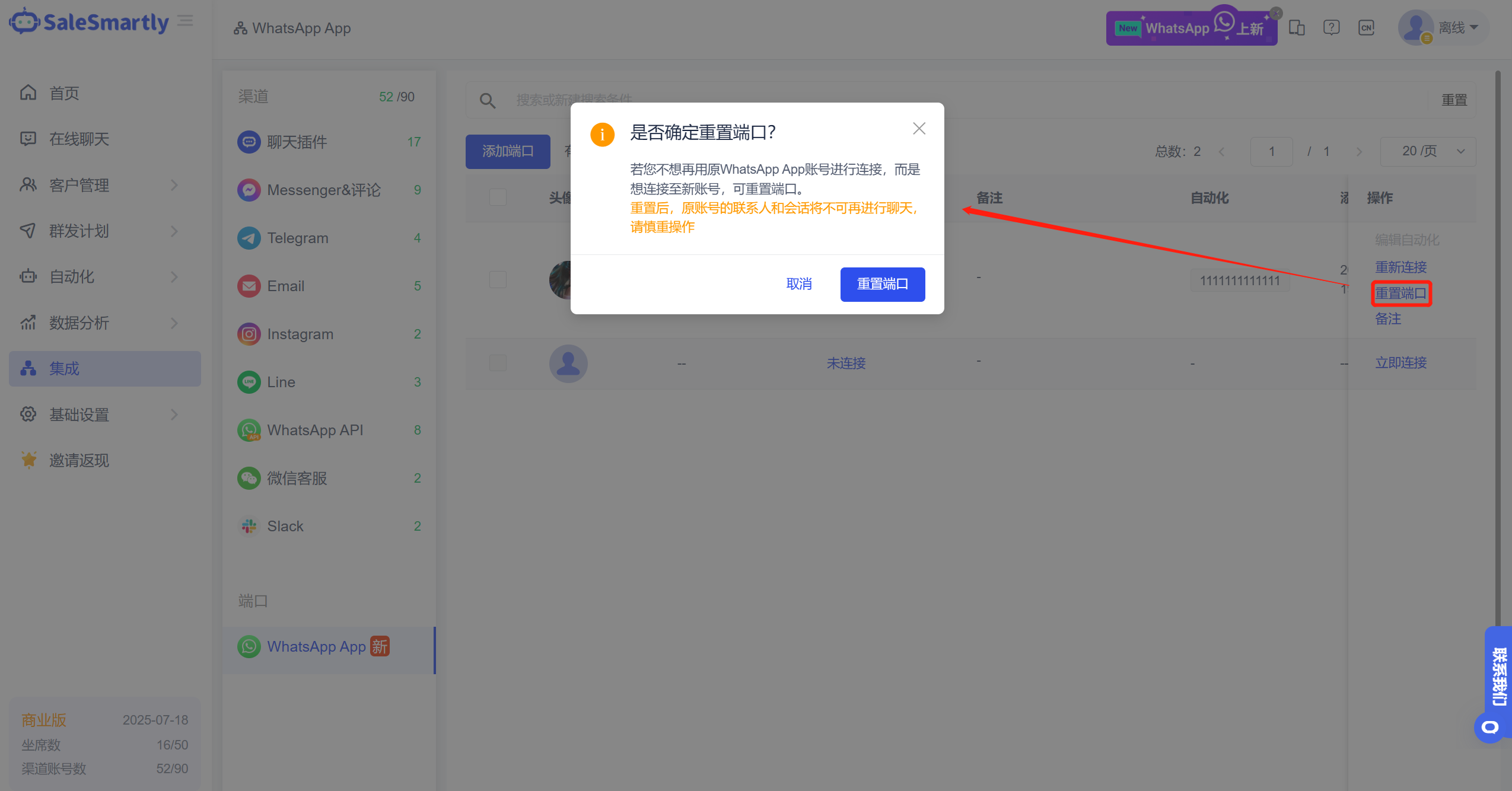
Task: Tick the table header select-all checkbox
Action: tap(498, 197)
